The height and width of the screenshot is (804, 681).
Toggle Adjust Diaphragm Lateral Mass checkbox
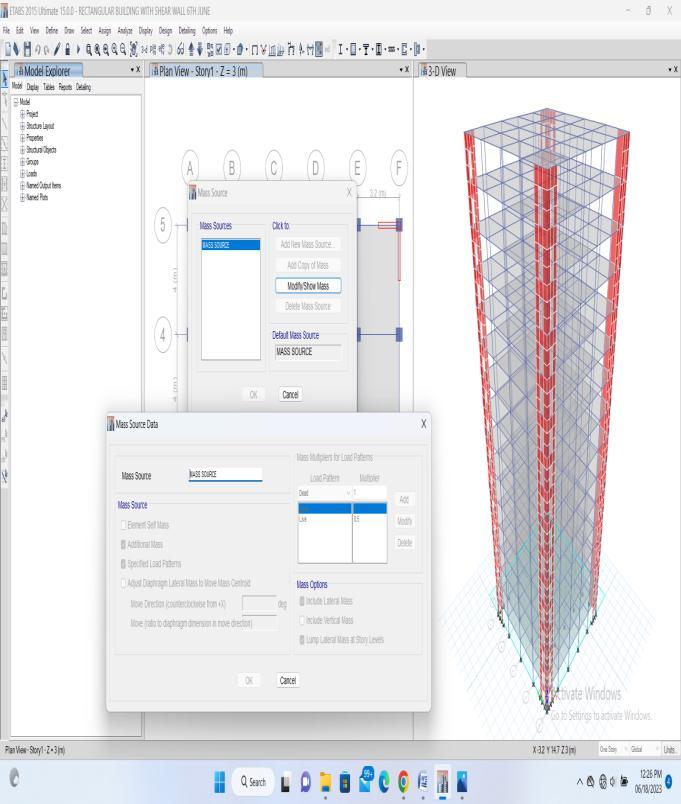tap(123, 583)
